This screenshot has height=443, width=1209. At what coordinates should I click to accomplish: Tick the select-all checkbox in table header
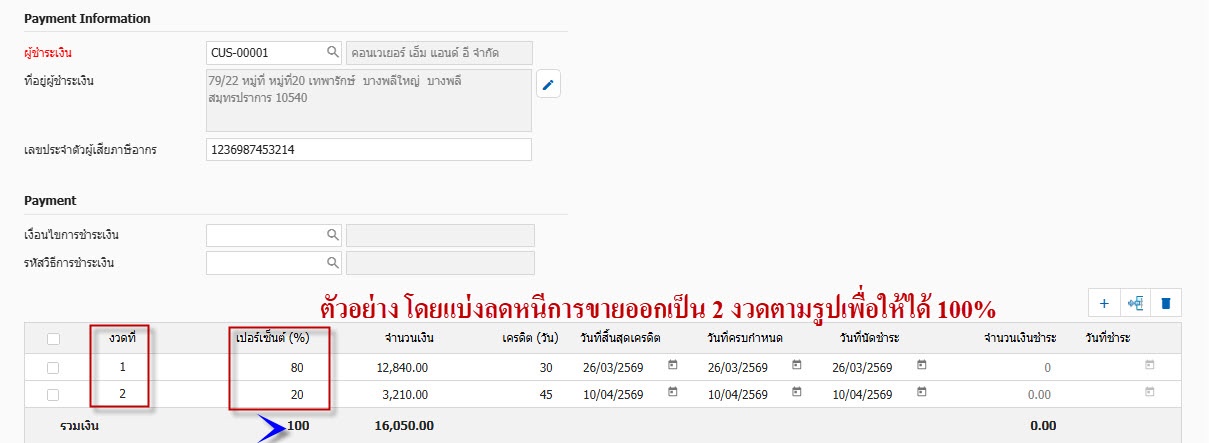54,339
